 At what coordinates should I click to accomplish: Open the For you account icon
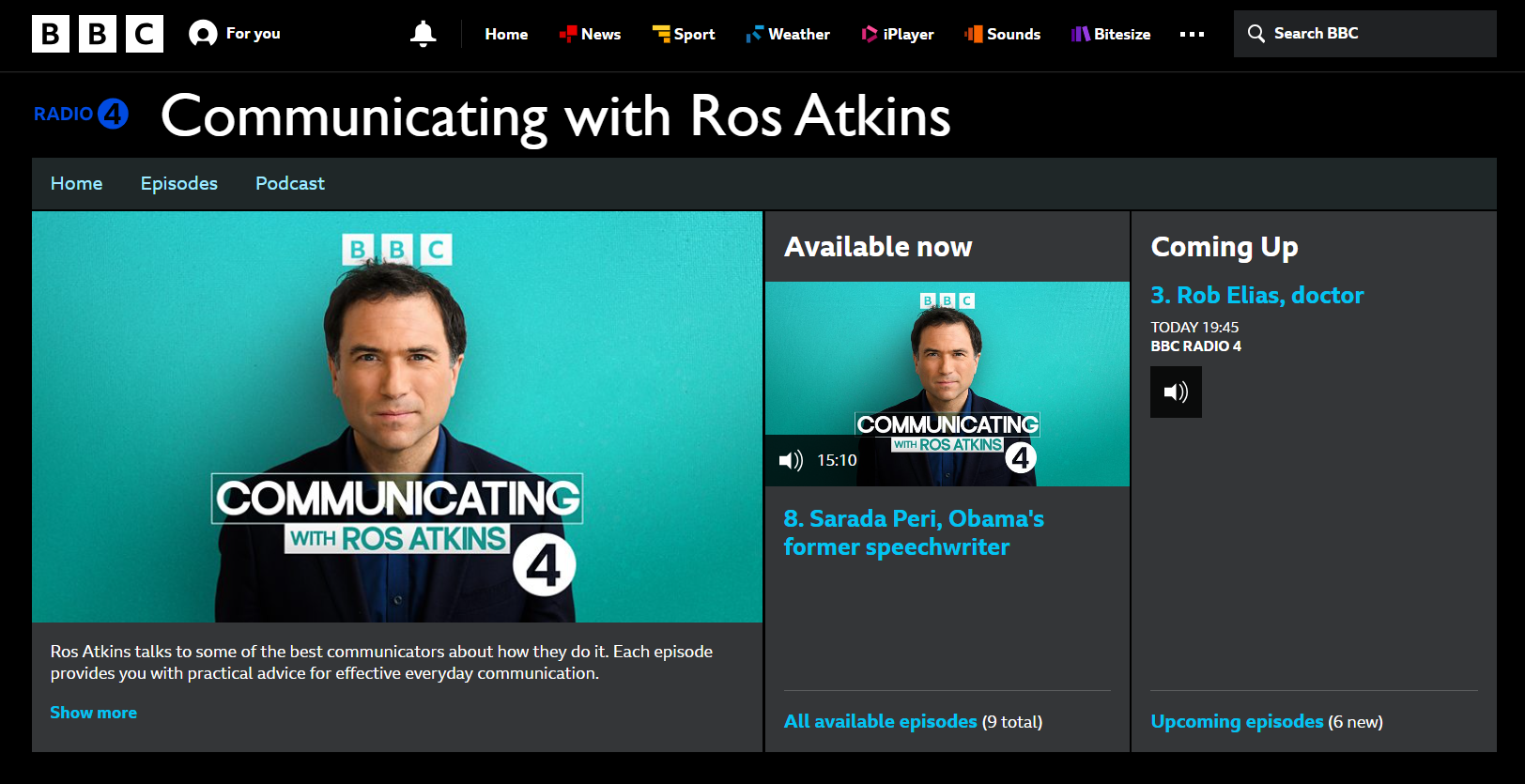pos(203,34)
